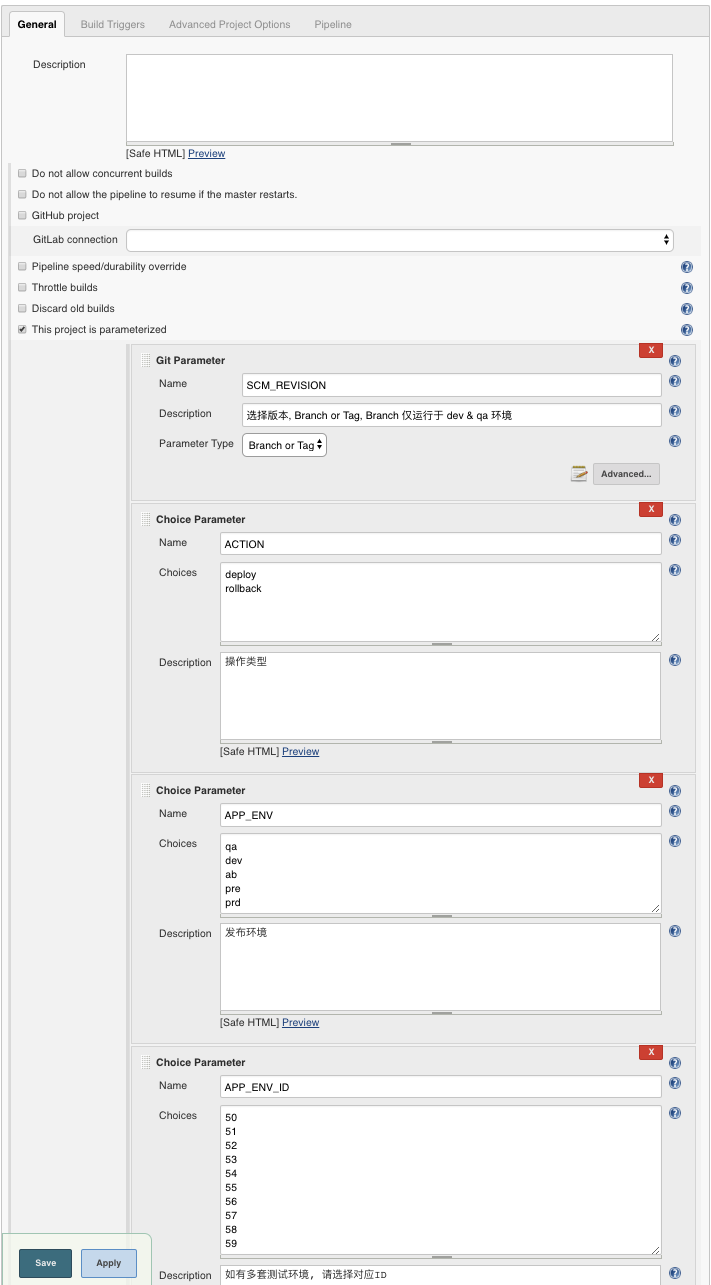The width and height of the screenshot is (711, 1285).
Task: Open help for ACTION name field
Action: point(675,540)
